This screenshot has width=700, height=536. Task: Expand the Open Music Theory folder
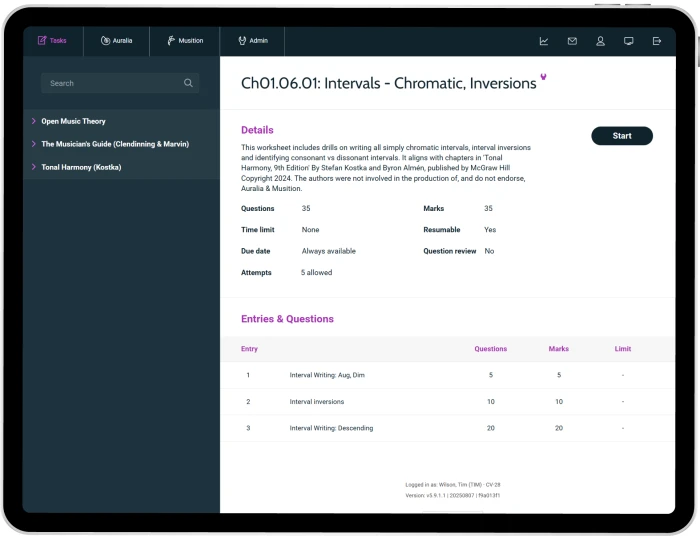coord(73,121)
